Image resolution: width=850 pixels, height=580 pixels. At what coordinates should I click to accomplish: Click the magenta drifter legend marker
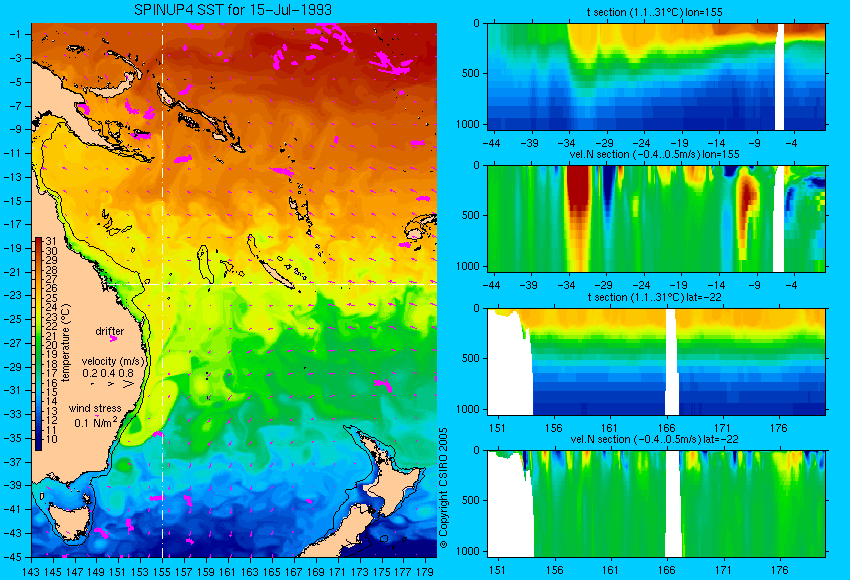[113, 339]
